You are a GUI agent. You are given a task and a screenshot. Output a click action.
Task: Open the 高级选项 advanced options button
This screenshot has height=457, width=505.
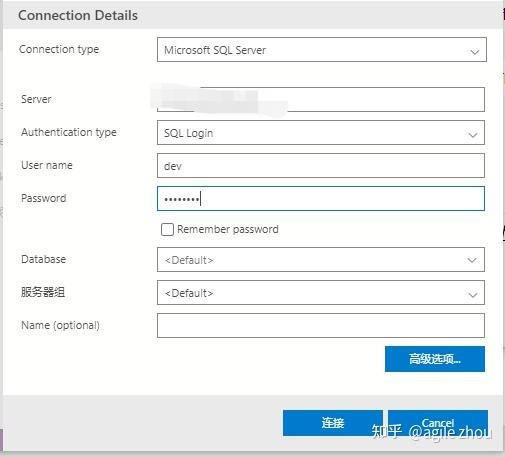pyautogui.click(x=435, y=359)
